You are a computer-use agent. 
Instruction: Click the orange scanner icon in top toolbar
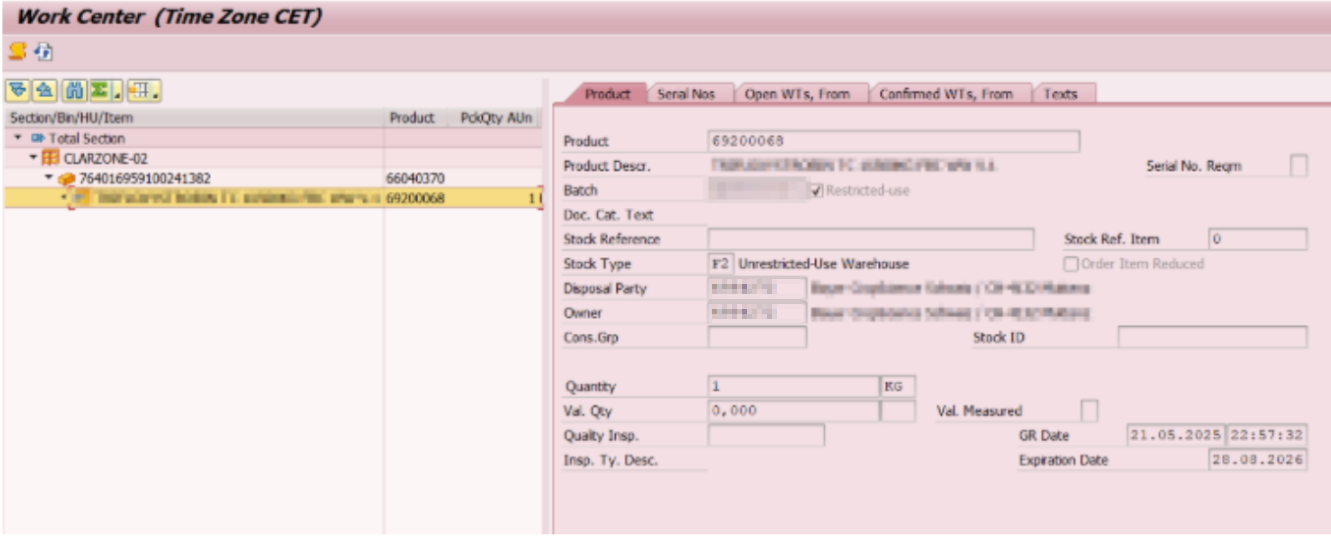point(16,51)
